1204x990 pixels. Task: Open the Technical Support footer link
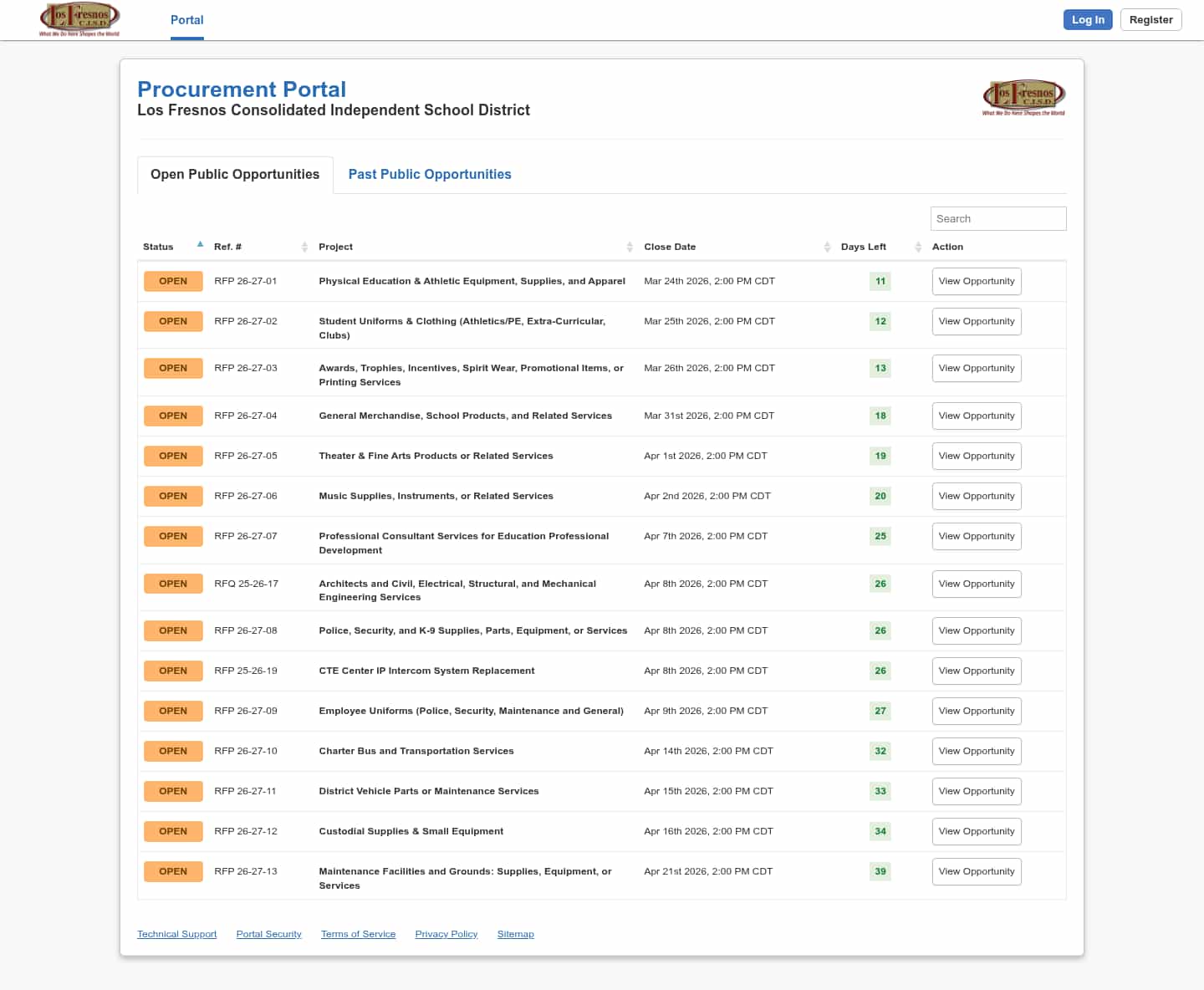[176, 934]
